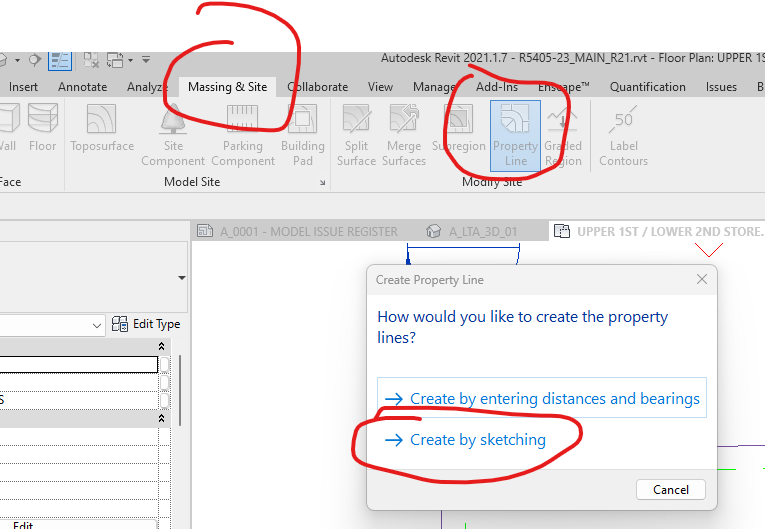Expand the properties filter dropdown chevron
Viewport: 765px width, 529px height.
(97, 326)
